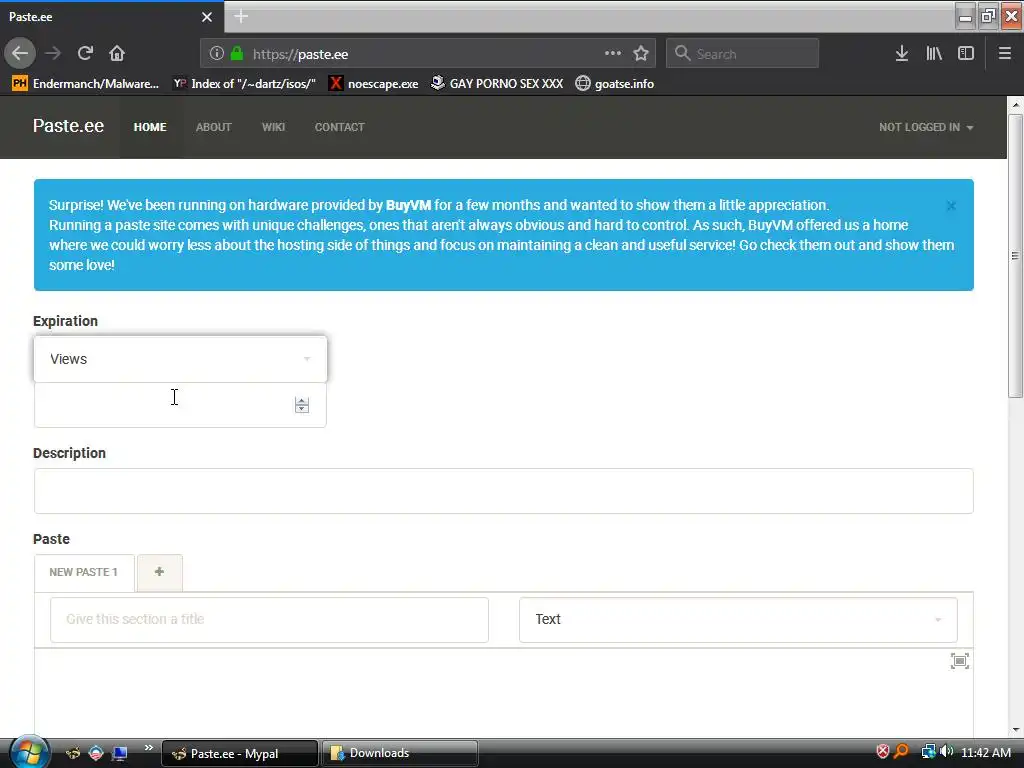Click the section title input field
Image resolution: width=1024 pixels, height=768 pixels.
click(x=269, y=620)
